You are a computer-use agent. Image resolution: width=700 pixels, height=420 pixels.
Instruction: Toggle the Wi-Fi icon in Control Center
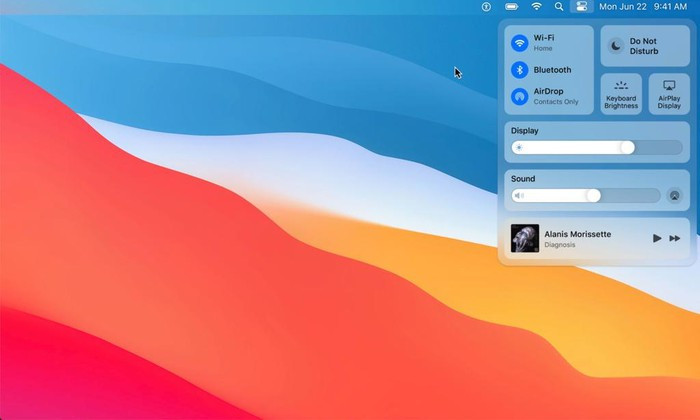coord(519,43)
